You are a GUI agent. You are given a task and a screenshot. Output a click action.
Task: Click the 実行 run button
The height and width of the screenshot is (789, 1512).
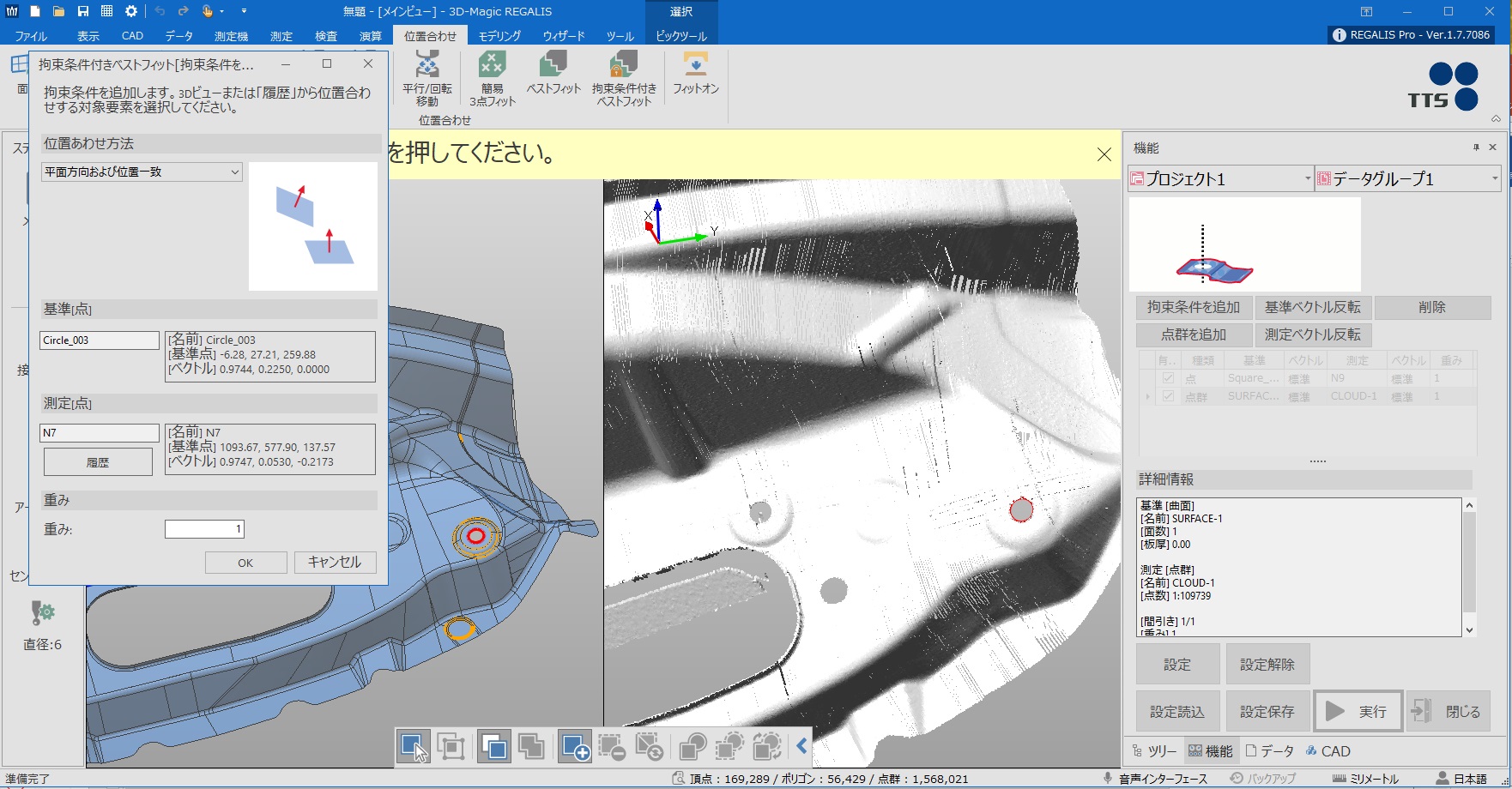[1358, 711]
